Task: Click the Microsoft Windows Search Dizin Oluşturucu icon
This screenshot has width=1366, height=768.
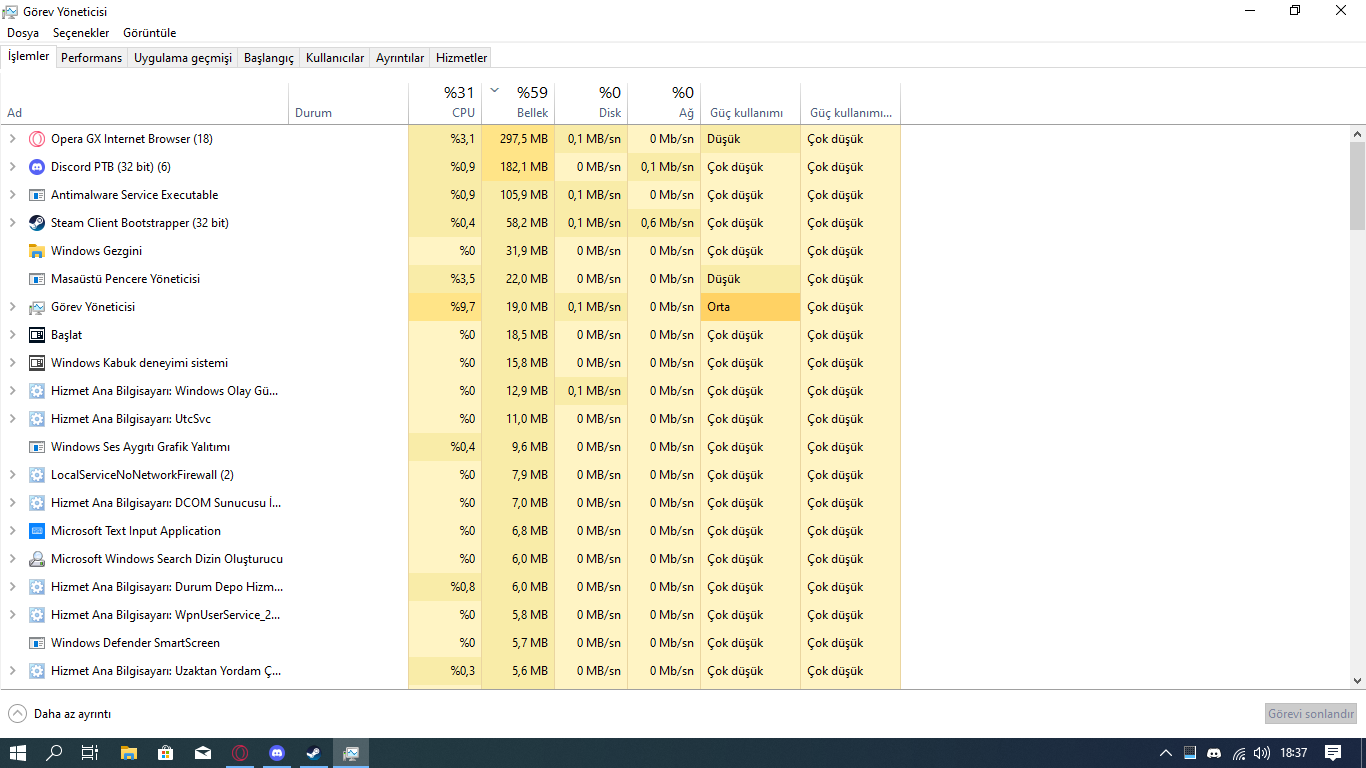Action: click(37, 559)
